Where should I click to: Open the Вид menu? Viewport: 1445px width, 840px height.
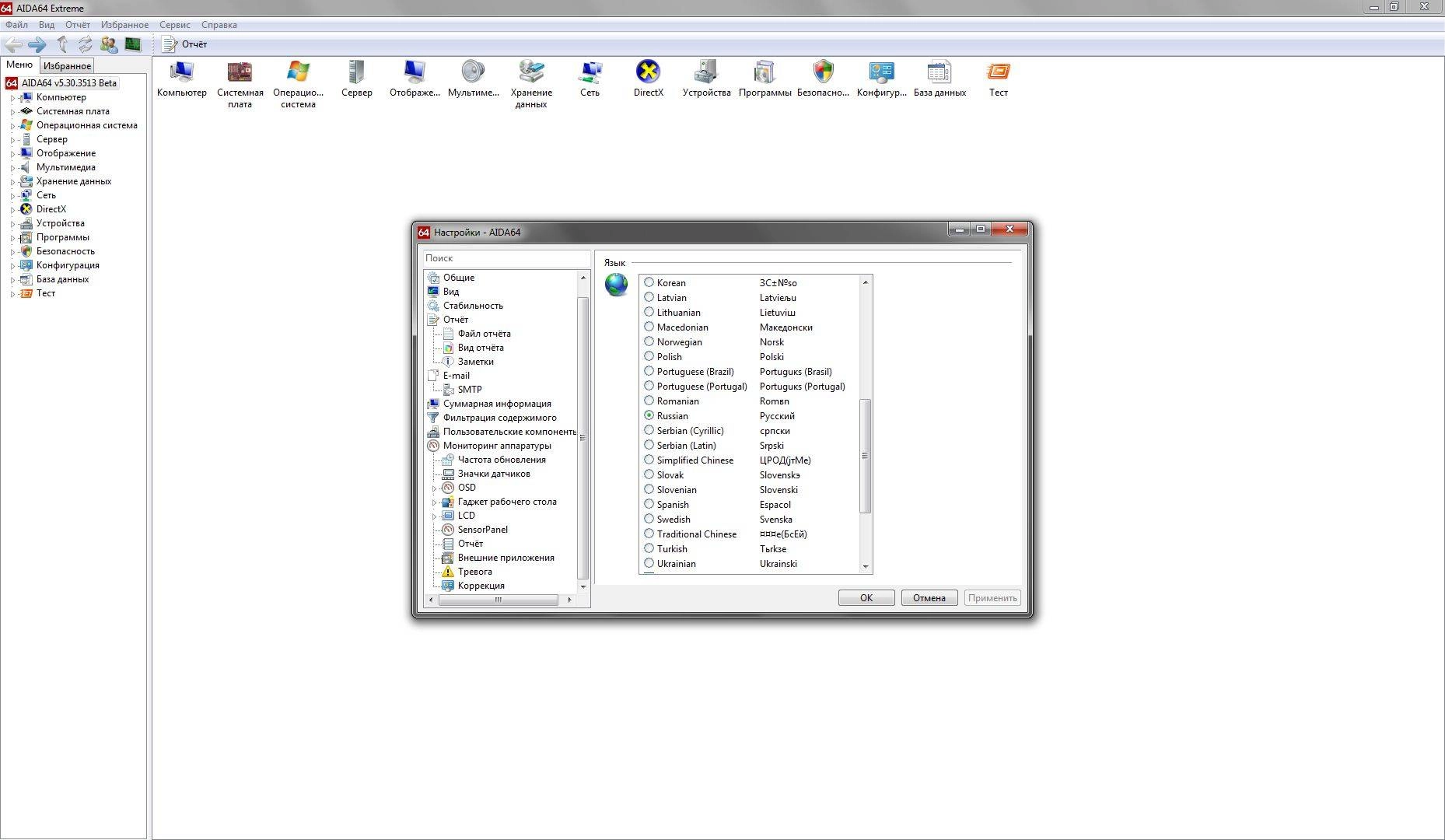tap(47, 25)
